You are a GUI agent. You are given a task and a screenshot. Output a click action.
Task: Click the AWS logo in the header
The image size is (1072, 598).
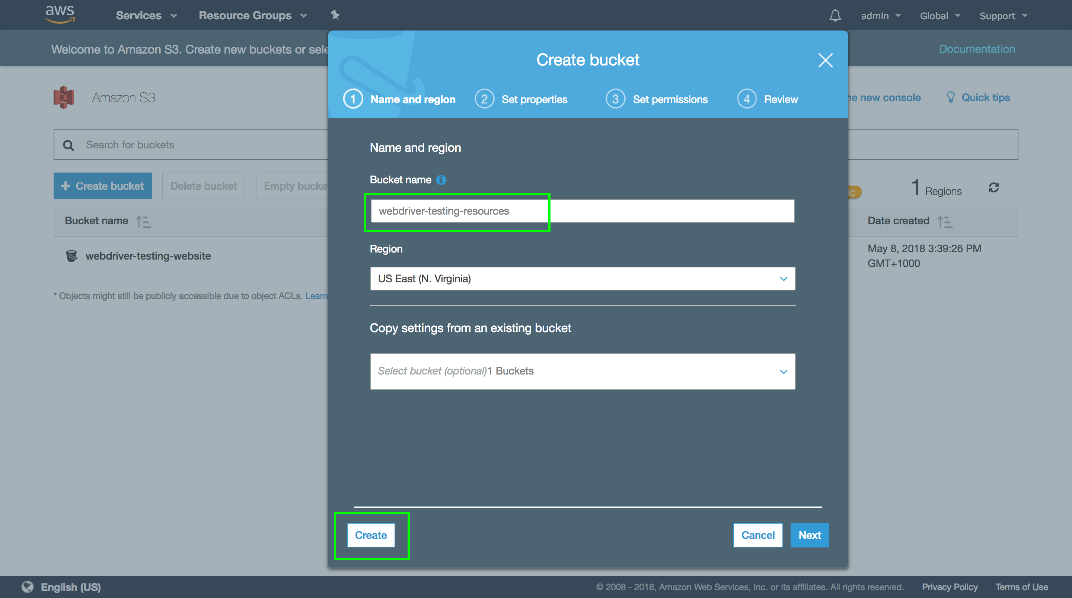pos(60,15)
